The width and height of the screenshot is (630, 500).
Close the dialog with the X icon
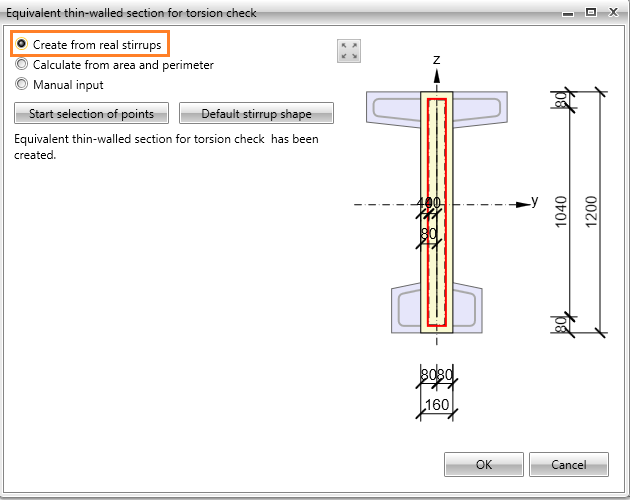tap(613, 12)
